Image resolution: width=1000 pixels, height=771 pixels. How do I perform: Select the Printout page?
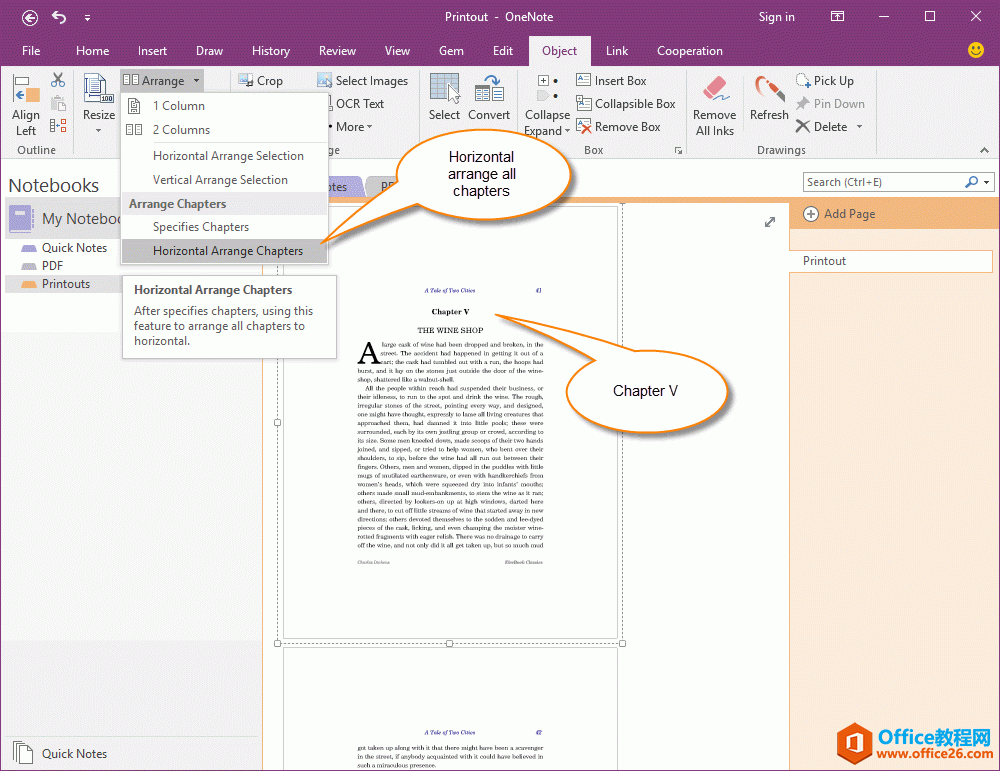tap(890, 261)
